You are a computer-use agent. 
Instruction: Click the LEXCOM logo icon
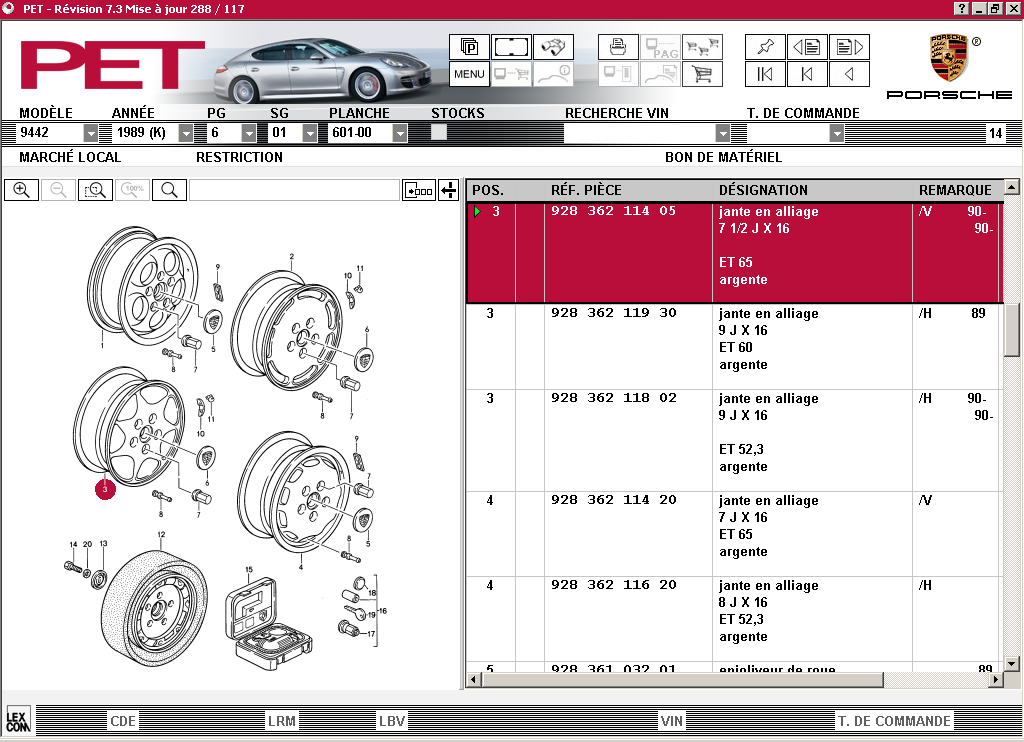(18, 721)
